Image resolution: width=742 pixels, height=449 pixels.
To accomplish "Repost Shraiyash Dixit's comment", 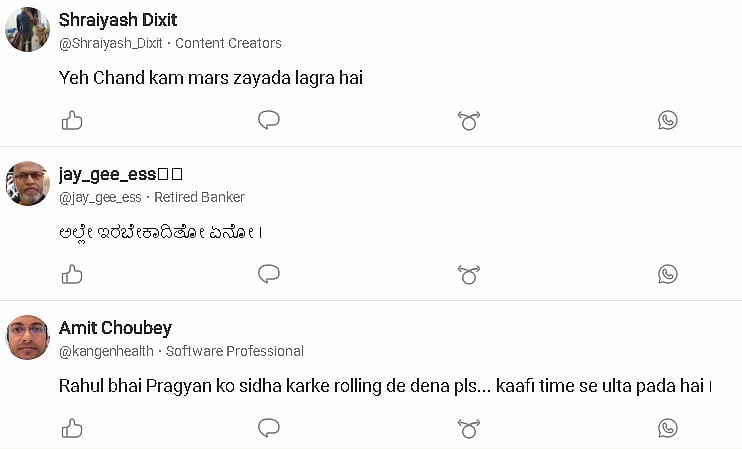I will point(468,120).
